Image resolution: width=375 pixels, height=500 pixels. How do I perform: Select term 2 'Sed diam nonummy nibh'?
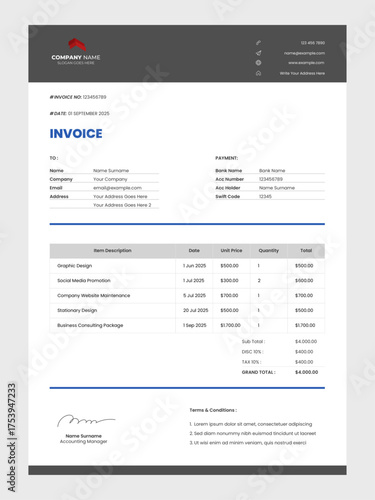pyautogui.click(x=253, y=433)
